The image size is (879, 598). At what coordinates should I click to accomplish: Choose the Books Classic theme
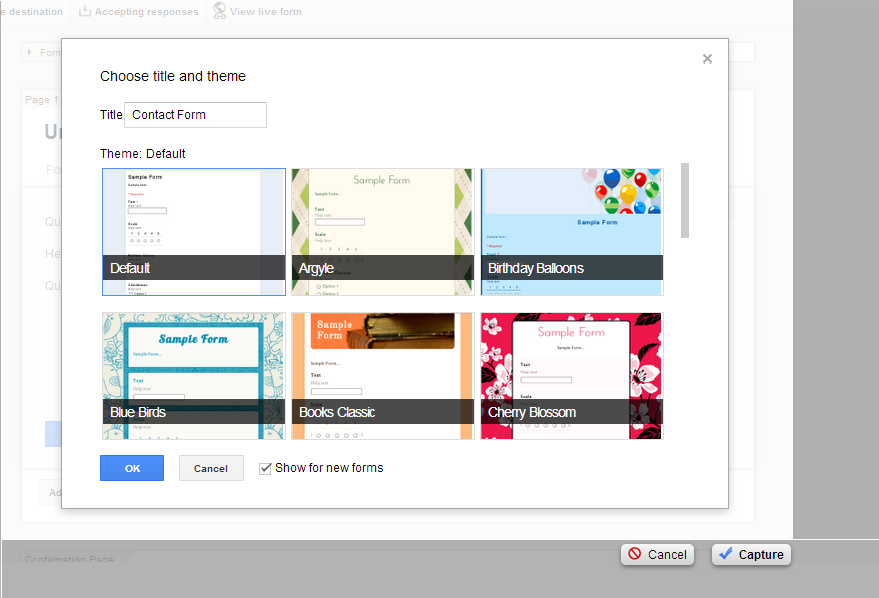click(x=382, y=375)
